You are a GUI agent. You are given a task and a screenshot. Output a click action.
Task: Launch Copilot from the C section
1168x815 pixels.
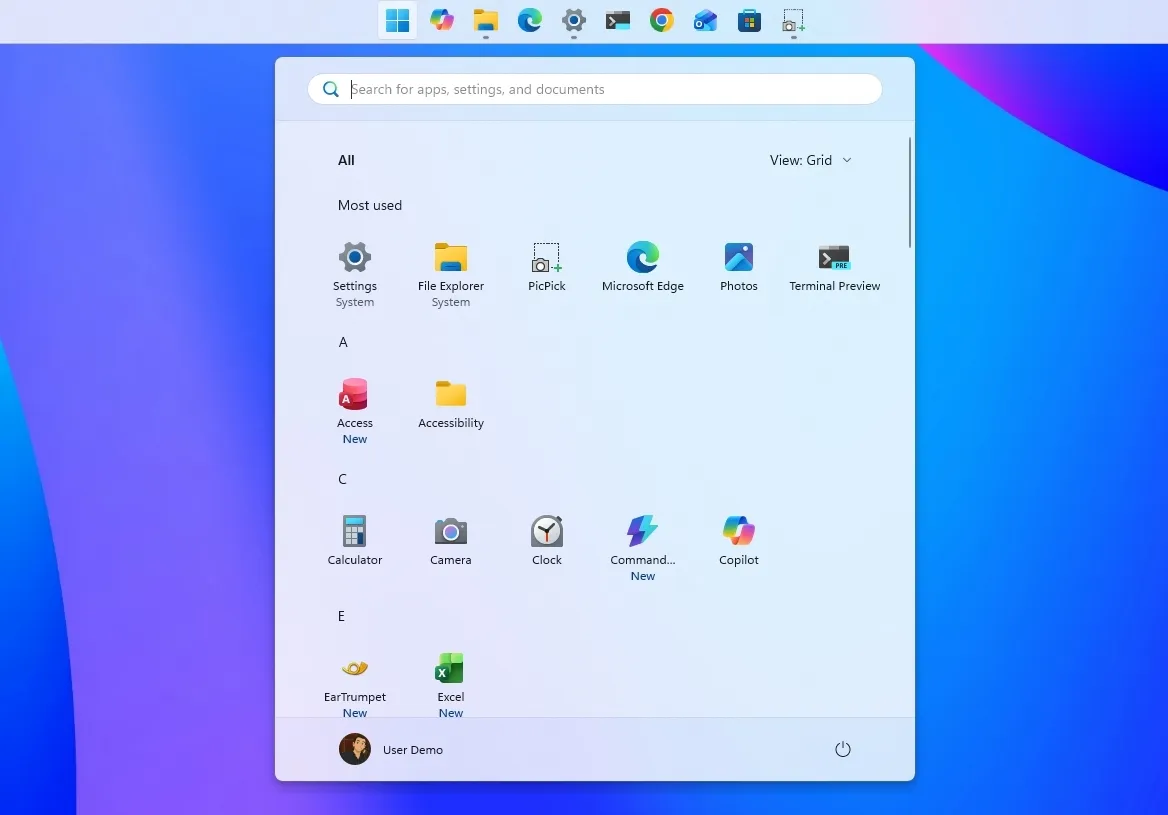pyautogui.click(x=738, y=542)
